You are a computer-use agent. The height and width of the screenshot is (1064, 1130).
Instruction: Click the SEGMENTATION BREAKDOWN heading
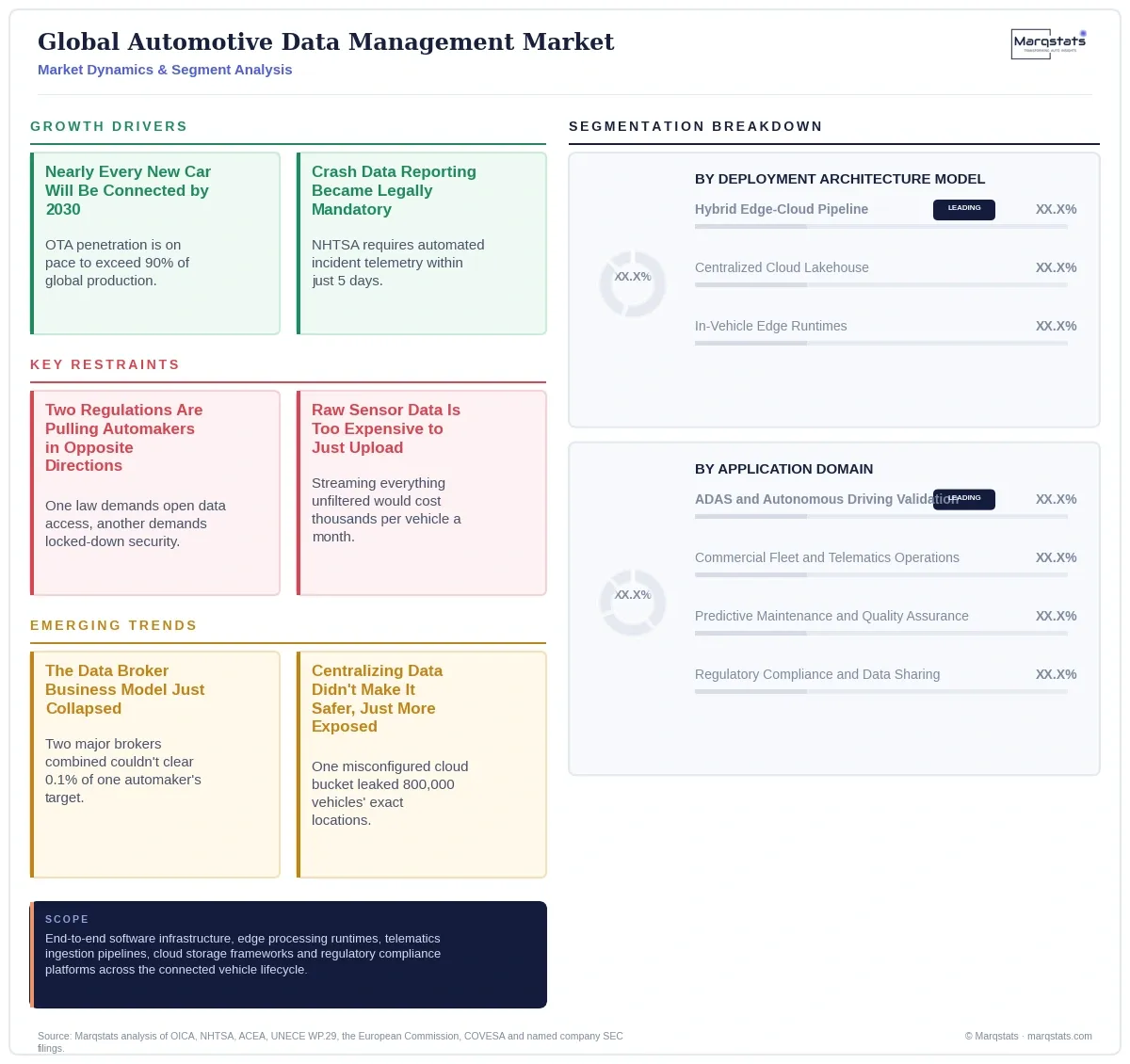click(x=696, y=126)
